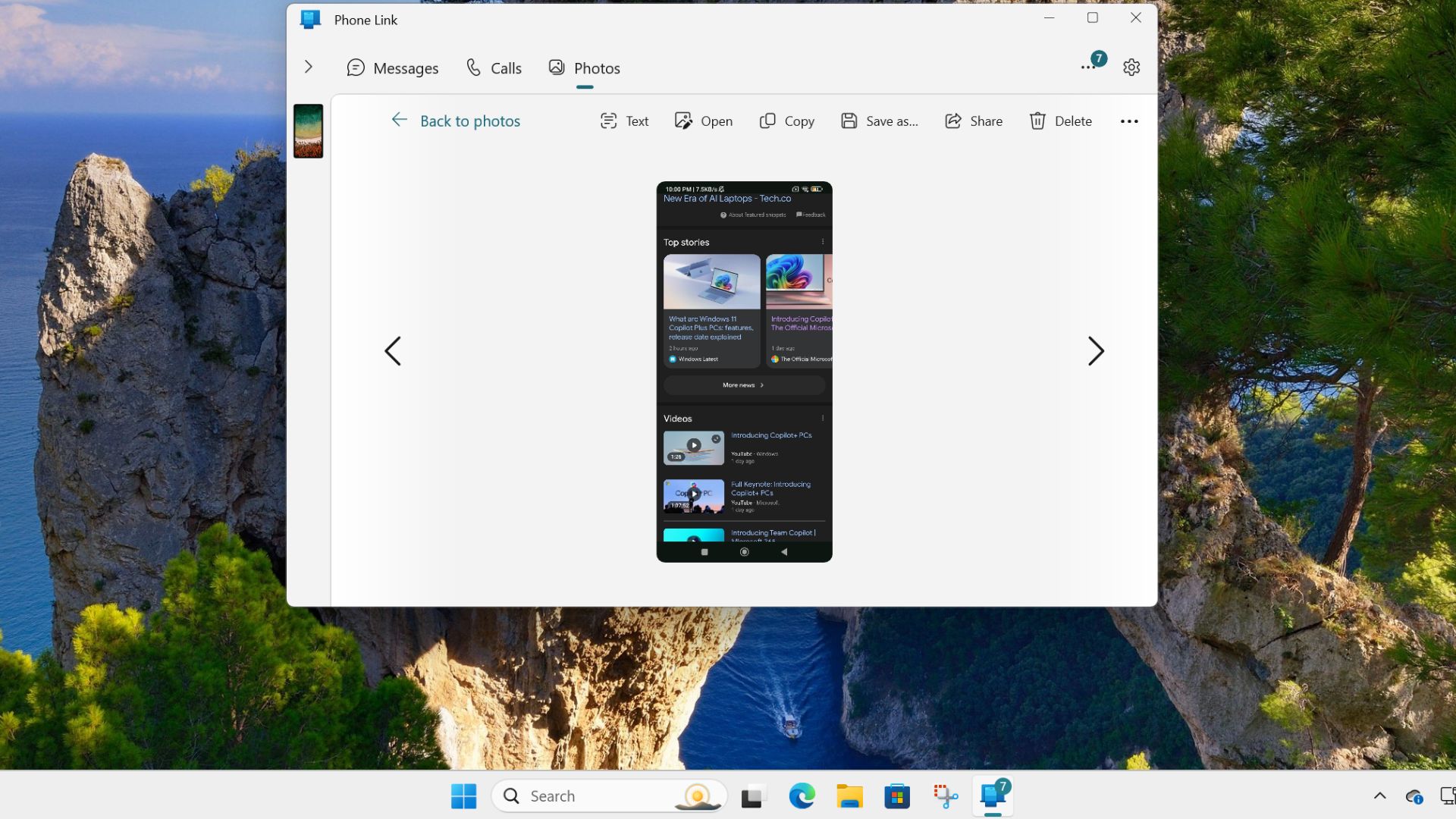The height and width of the screenshot is (819, 1456).
Task: Open Snipping Tool from taskbar
Action: pyautogui.click(x=945, y=796)
